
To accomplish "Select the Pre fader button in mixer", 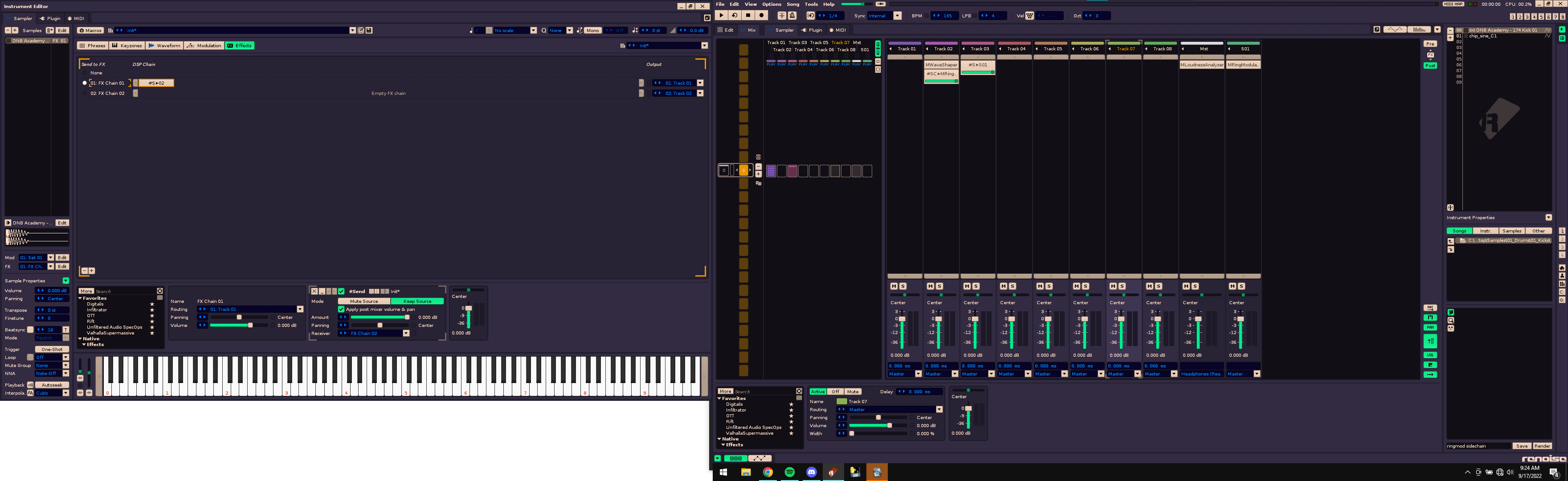I will (x=1430, y=44).
